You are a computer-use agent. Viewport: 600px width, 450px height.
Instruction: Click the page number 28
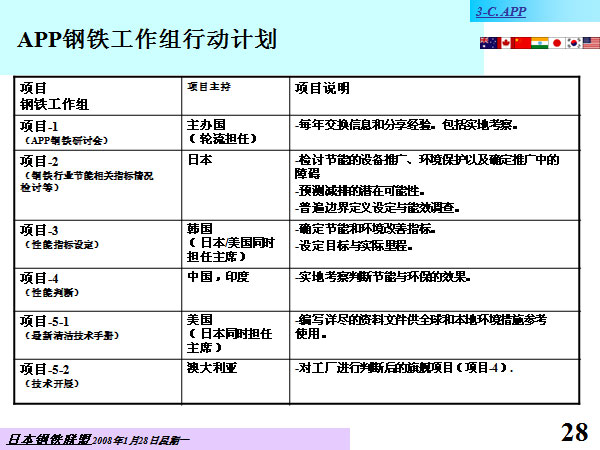tap(574, 432)
